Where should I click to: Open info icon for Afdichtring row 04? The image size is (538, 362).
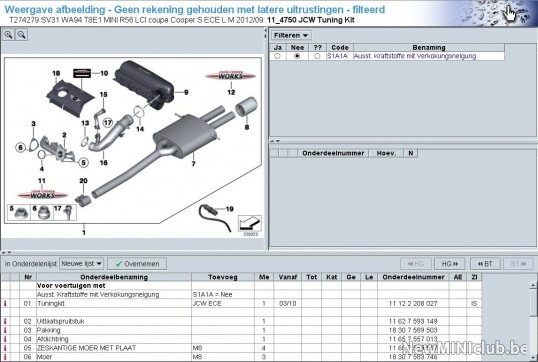[x=5, y=339]
